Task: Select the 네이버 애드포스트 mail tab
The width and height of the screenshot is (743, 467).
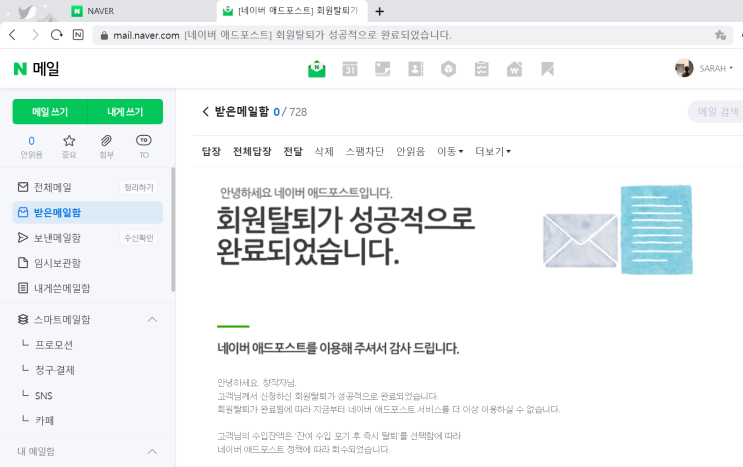Action: [x=291, y=11]
